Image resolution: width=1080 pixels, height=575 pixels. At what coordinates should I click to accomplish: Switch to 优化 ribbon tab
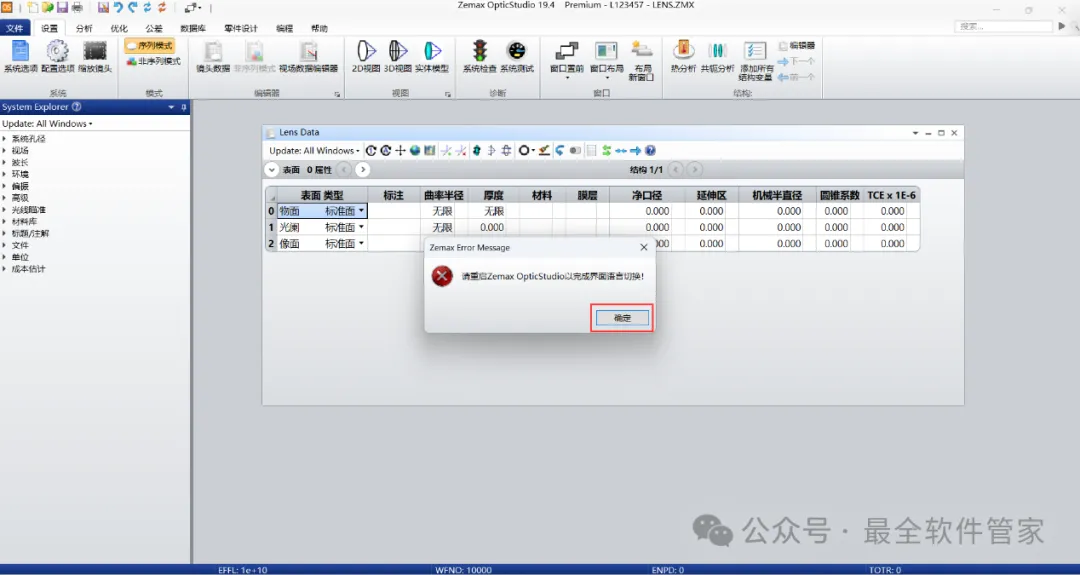point(119,28)
